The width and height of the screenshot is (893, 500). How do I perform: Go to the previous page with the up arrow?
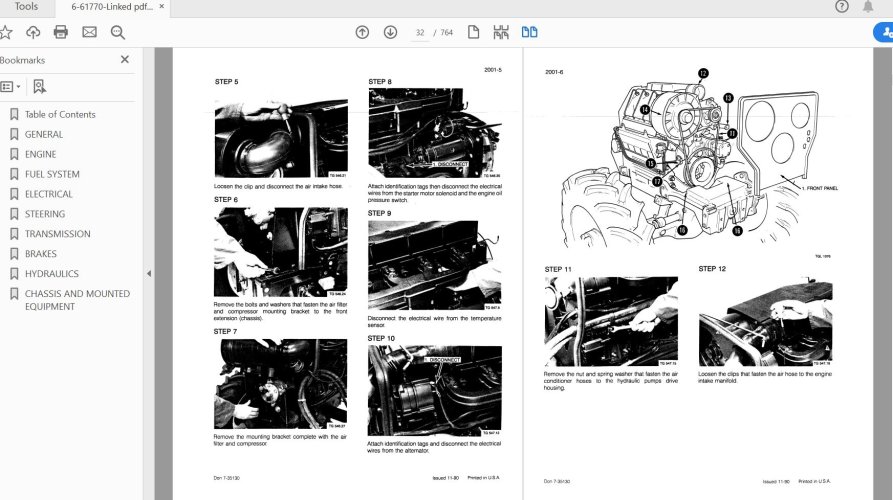tap(362, 32)
